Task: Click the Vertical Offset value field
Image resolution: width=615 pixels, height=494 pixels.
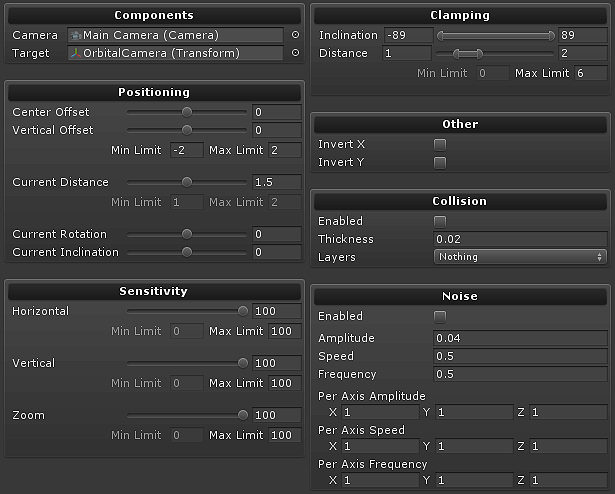Action: (x=277, y=130)
